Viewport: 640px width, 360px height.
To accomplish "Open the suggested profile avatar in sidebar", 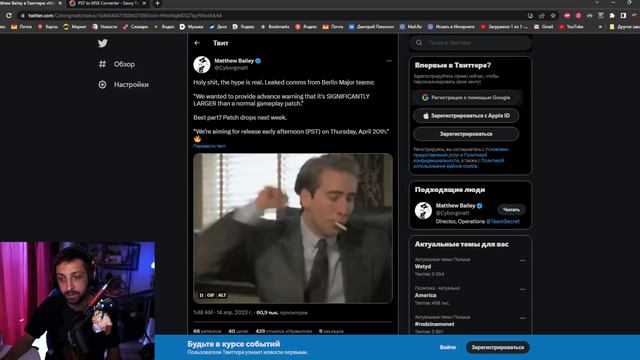I will 423,211.
